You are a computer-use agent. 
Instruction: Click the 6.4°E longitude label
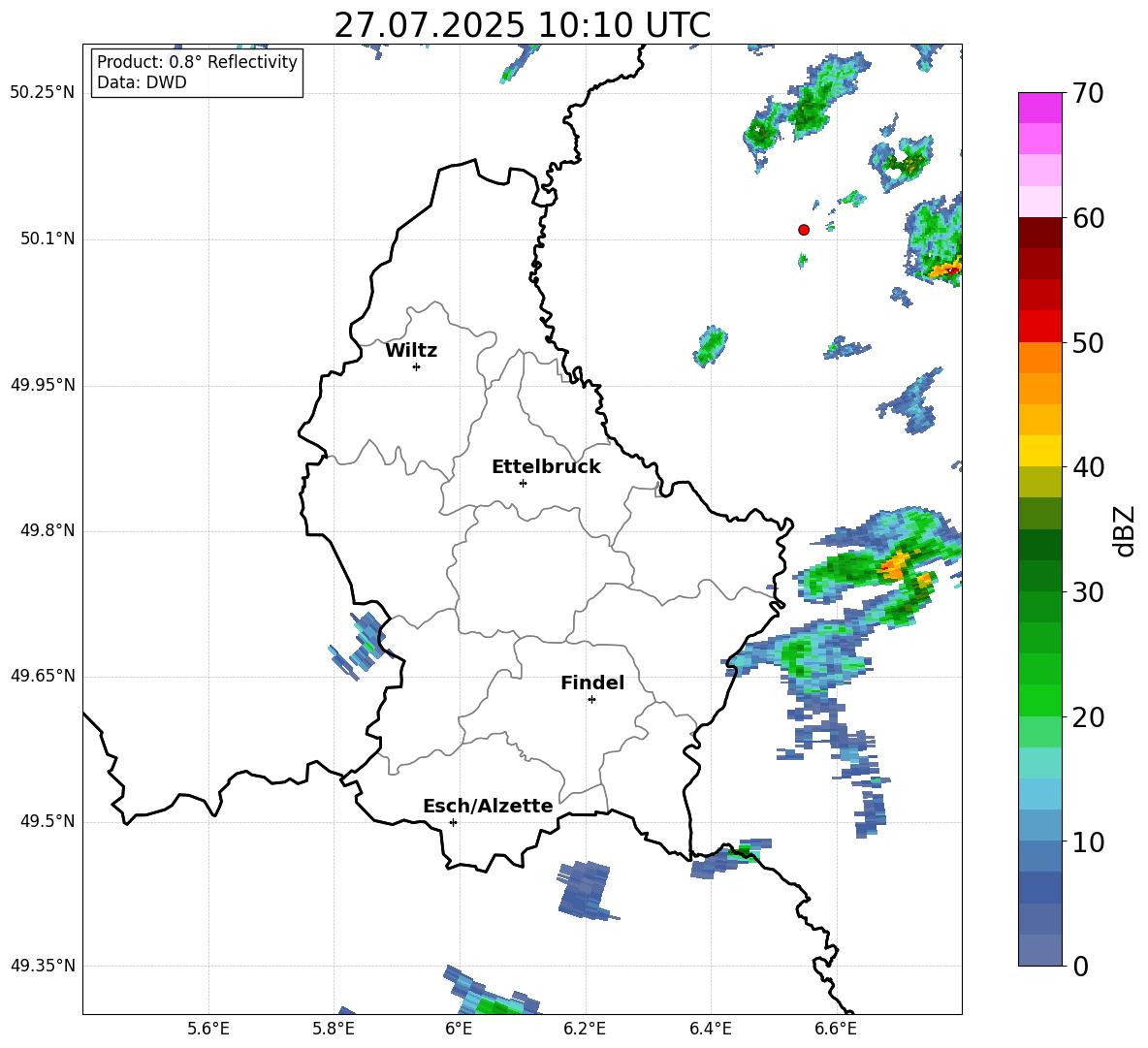coord(710,1029)
